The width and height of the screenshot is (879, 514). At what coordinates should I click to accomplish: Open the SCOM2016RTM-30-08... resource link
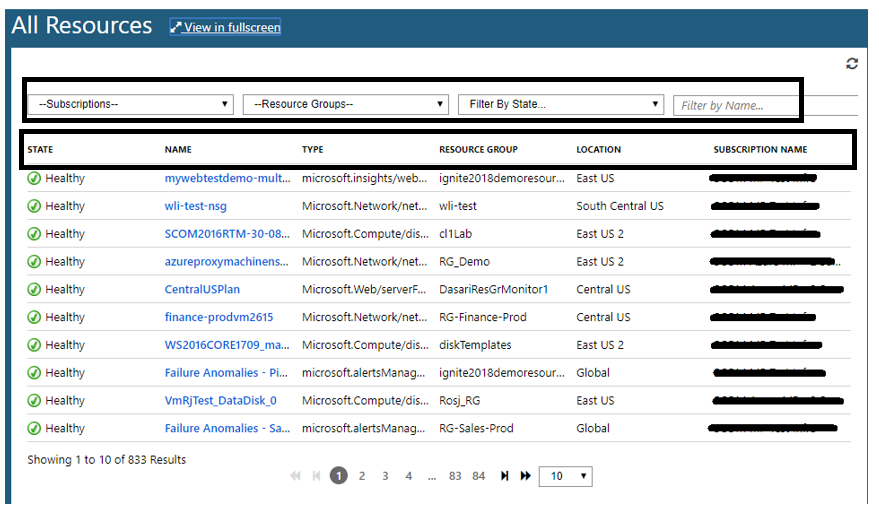pos(227,234)
